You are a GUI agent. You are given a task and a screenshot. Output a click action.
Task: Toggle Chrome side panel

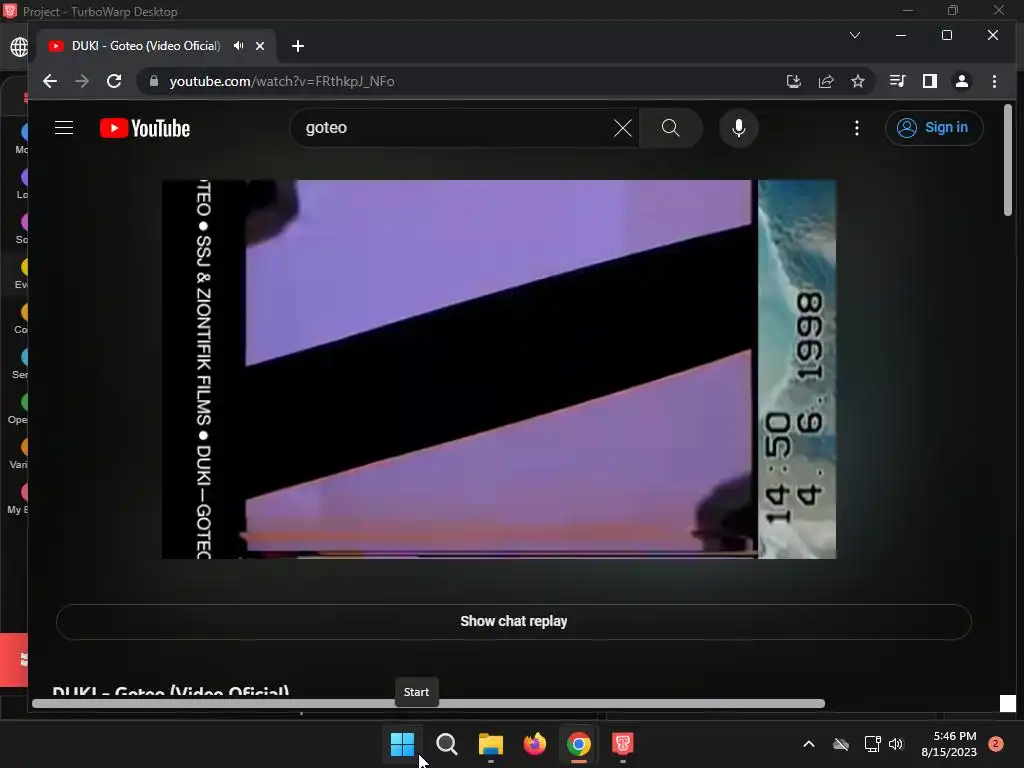point(930,81)
